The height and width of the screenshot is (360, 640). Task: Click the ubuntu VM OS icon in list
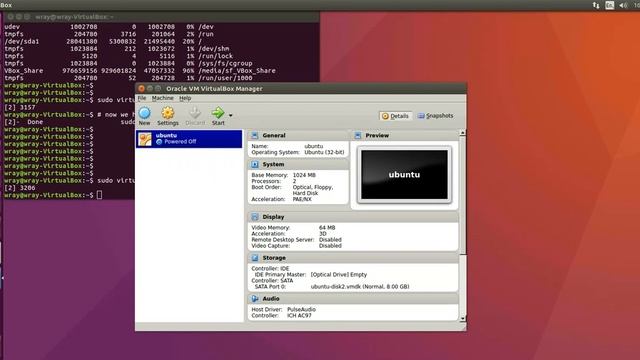point(144,139)
